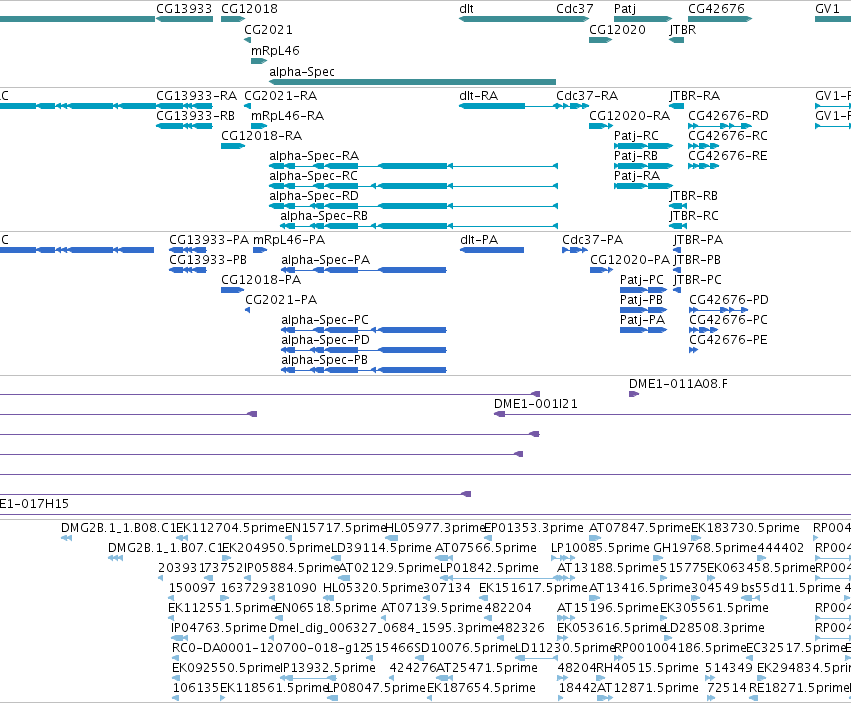
Task: Select the Cdc37-RA transcript label
Action: tap(587, 96)
